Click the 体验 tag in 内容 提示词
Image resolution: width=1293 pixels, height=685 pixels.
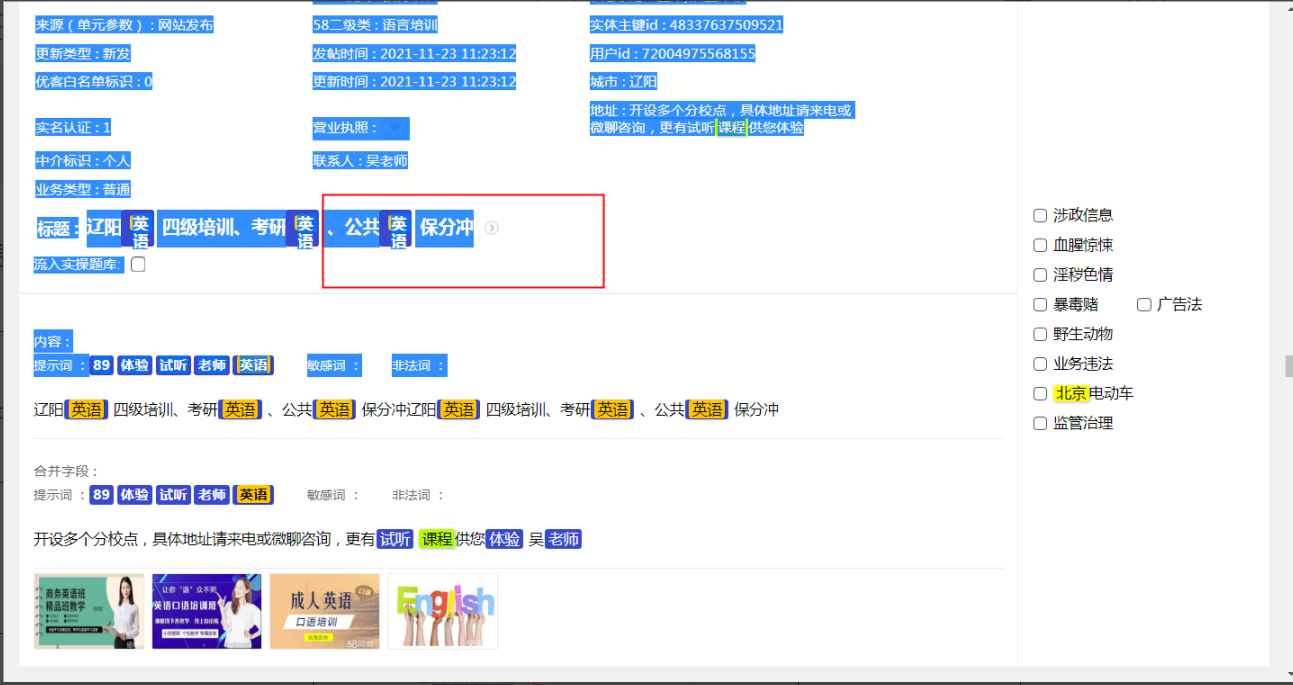point(134,366)
